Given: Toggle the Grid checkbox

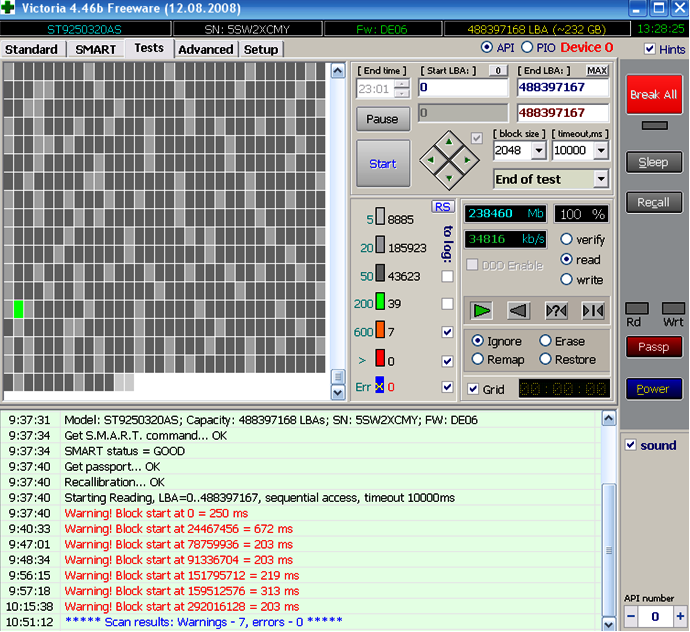Looking at the screenshot, I should click(x=473, y=389).
